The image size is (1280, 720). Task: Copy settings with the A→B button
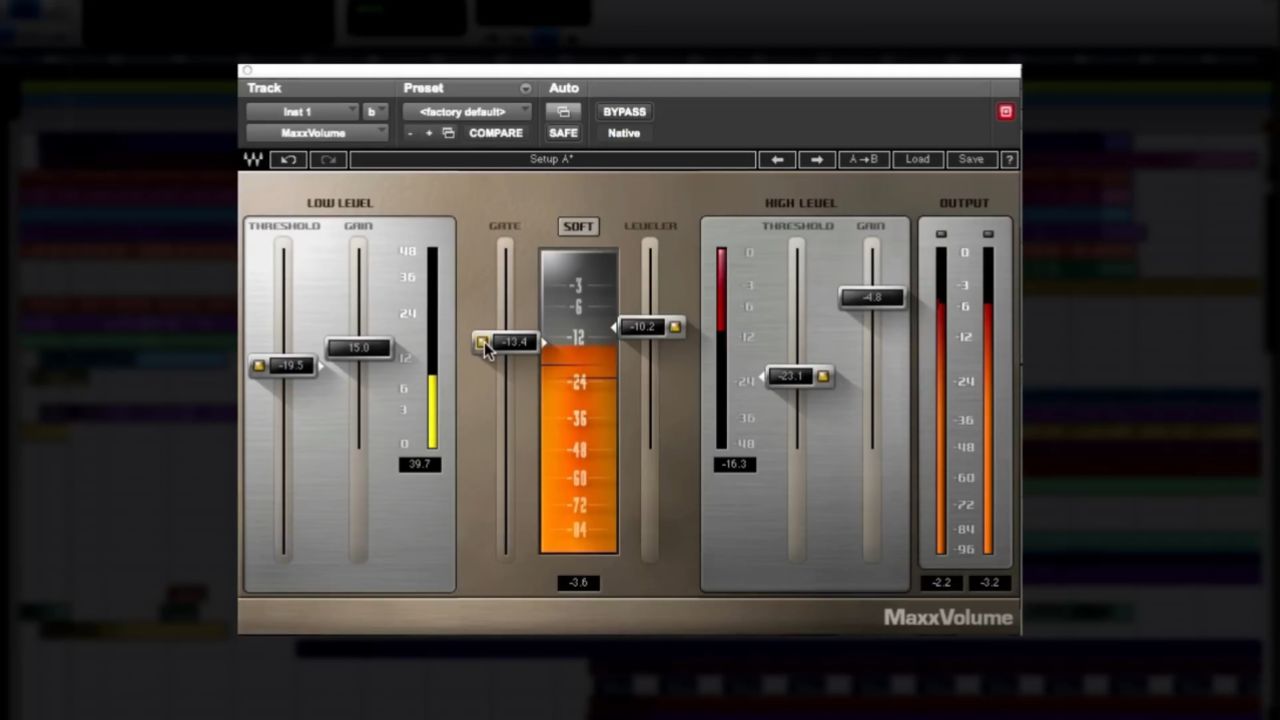[862, 159]
